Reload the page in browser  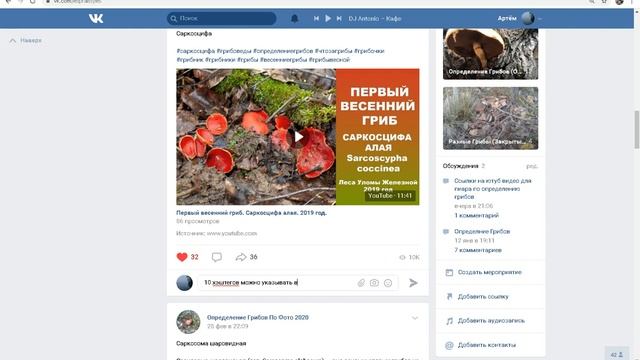coord(33,2)
